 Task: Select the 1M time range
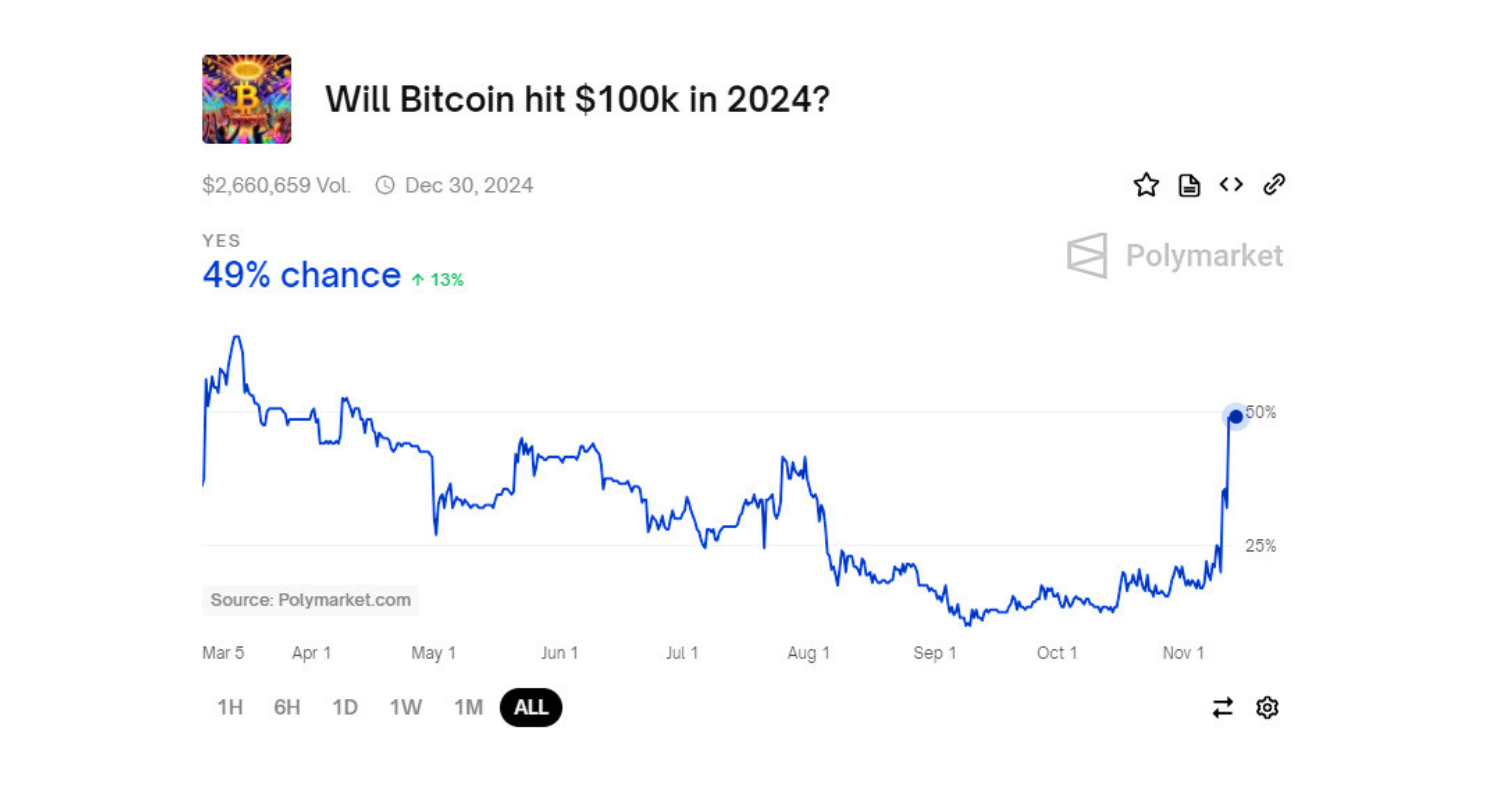click(x=468, y=708)
